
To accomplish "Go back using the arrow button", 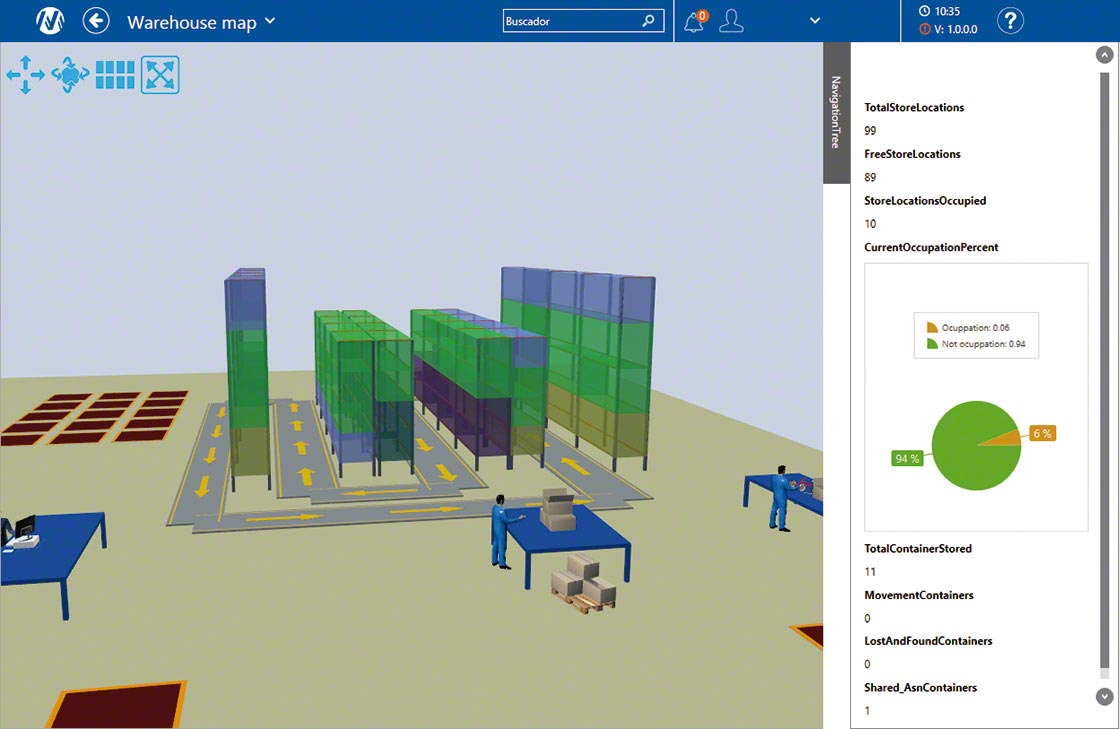I will pos(95,20).
